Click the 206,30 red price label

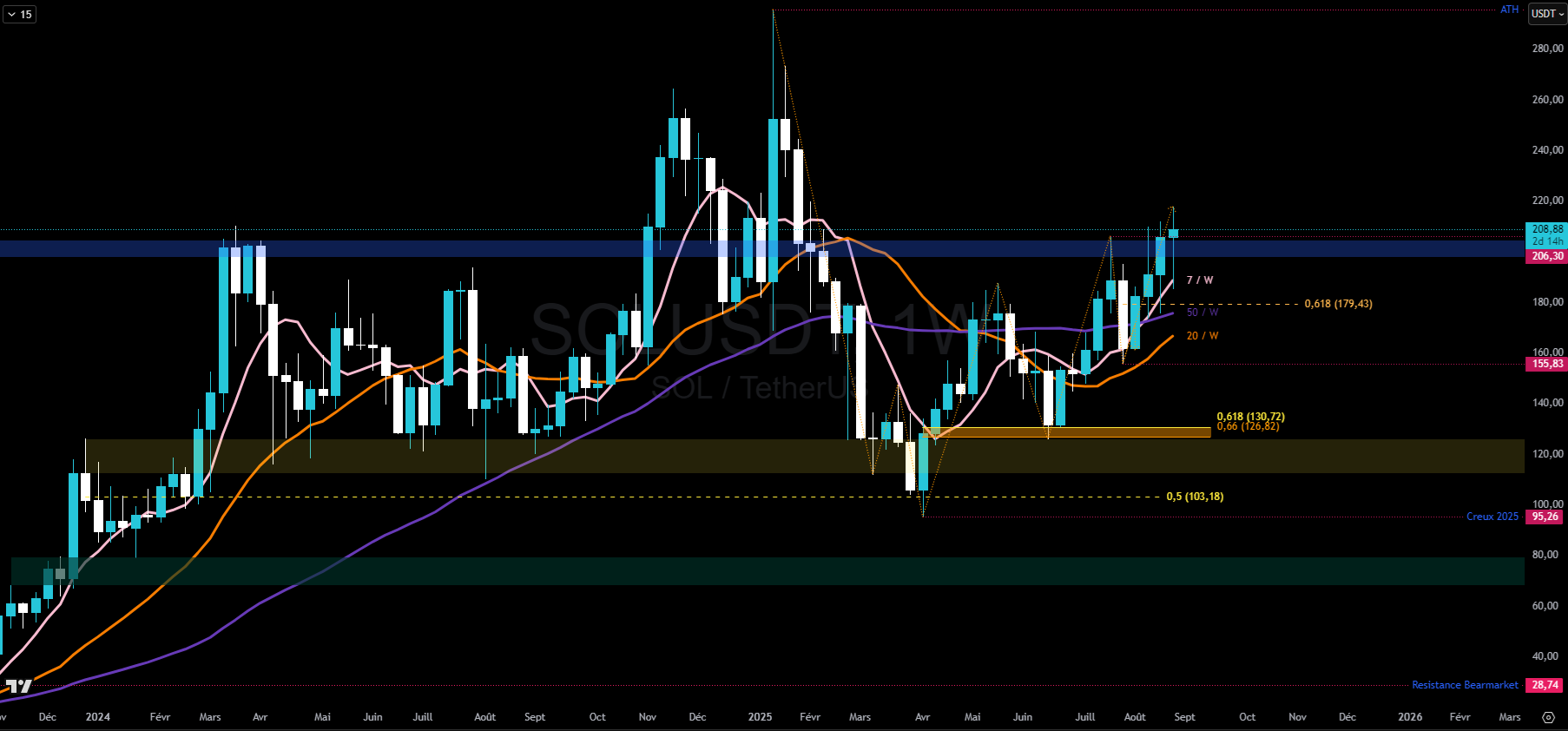pos(1546,256)
